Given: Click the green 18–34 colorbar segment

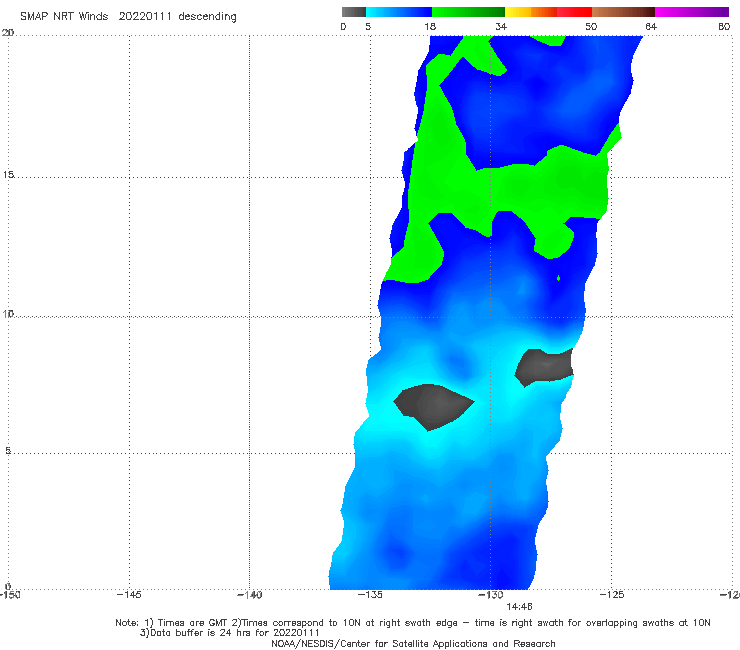Looking at the screenshot, I should pyautogui.click(x=468, y=12).
